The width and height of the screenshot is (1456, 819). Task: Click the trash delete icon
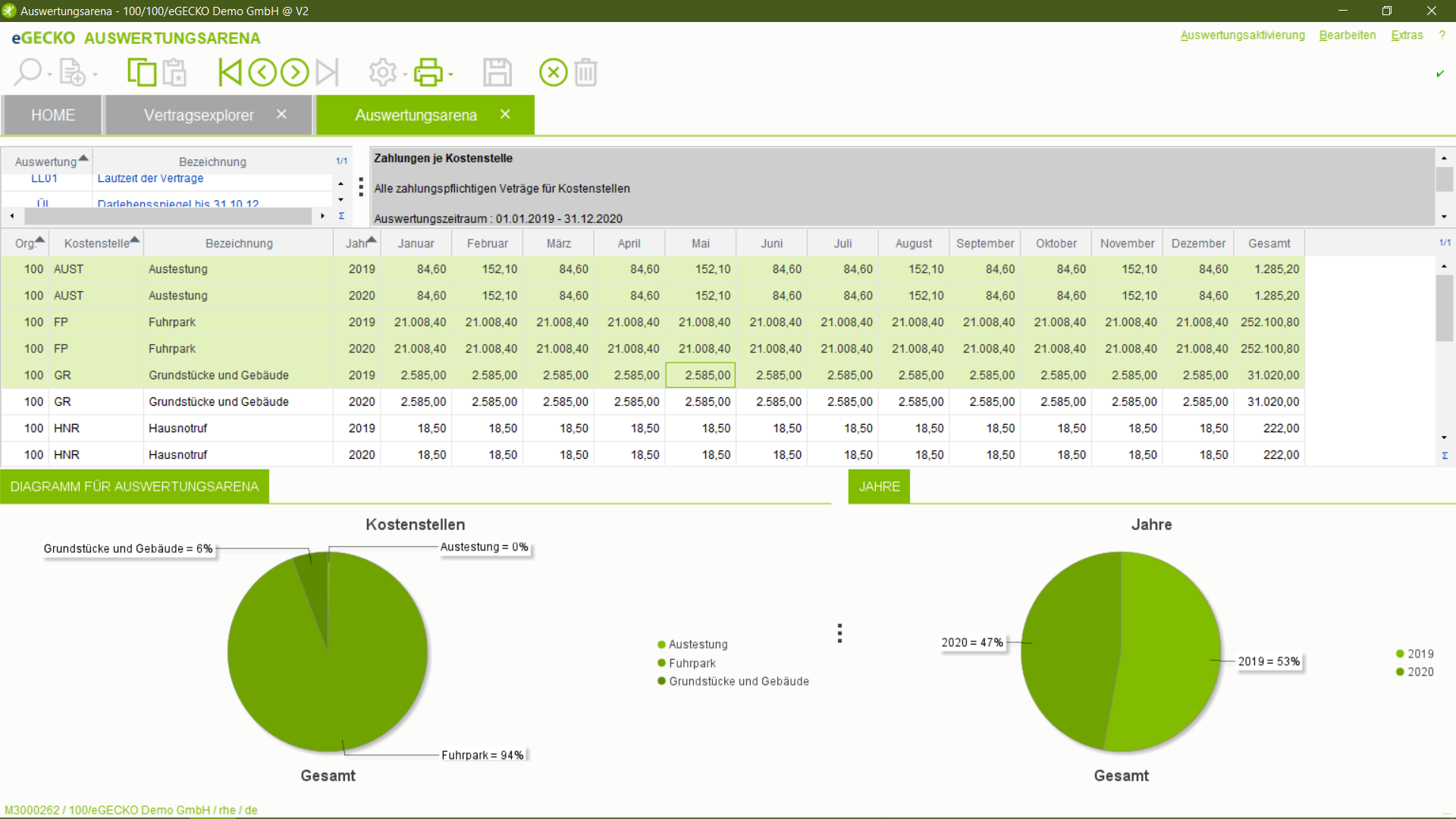coord(585,73)
